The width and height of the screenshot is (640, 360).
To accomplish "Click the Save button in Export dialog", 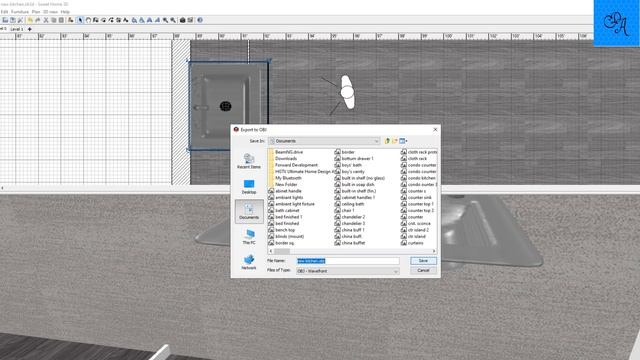I will (x=423, y=260).
